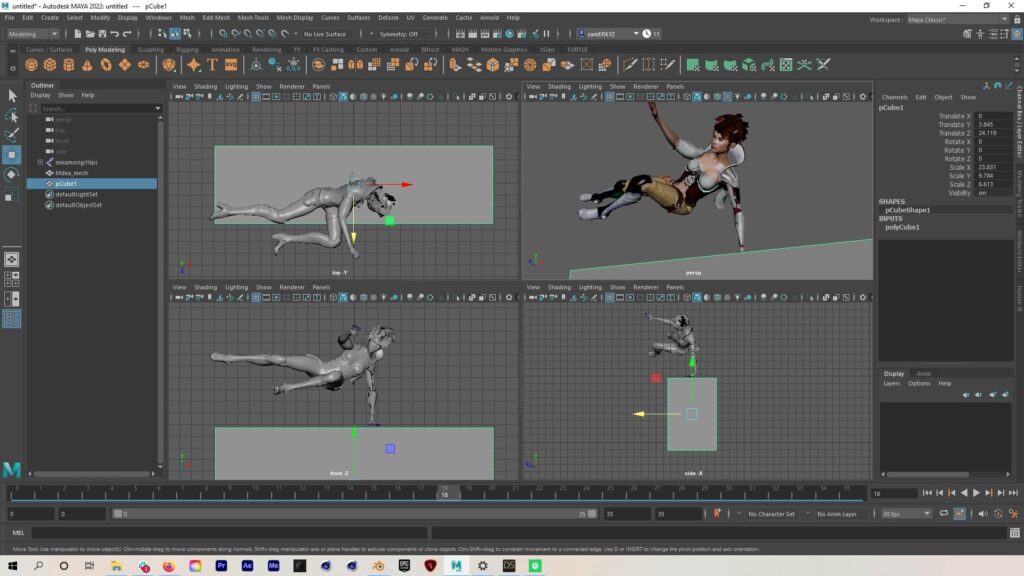Switch to the Anim tab in layer editor
This screenshot has height=576, width=1024.
tap(923, 374)
